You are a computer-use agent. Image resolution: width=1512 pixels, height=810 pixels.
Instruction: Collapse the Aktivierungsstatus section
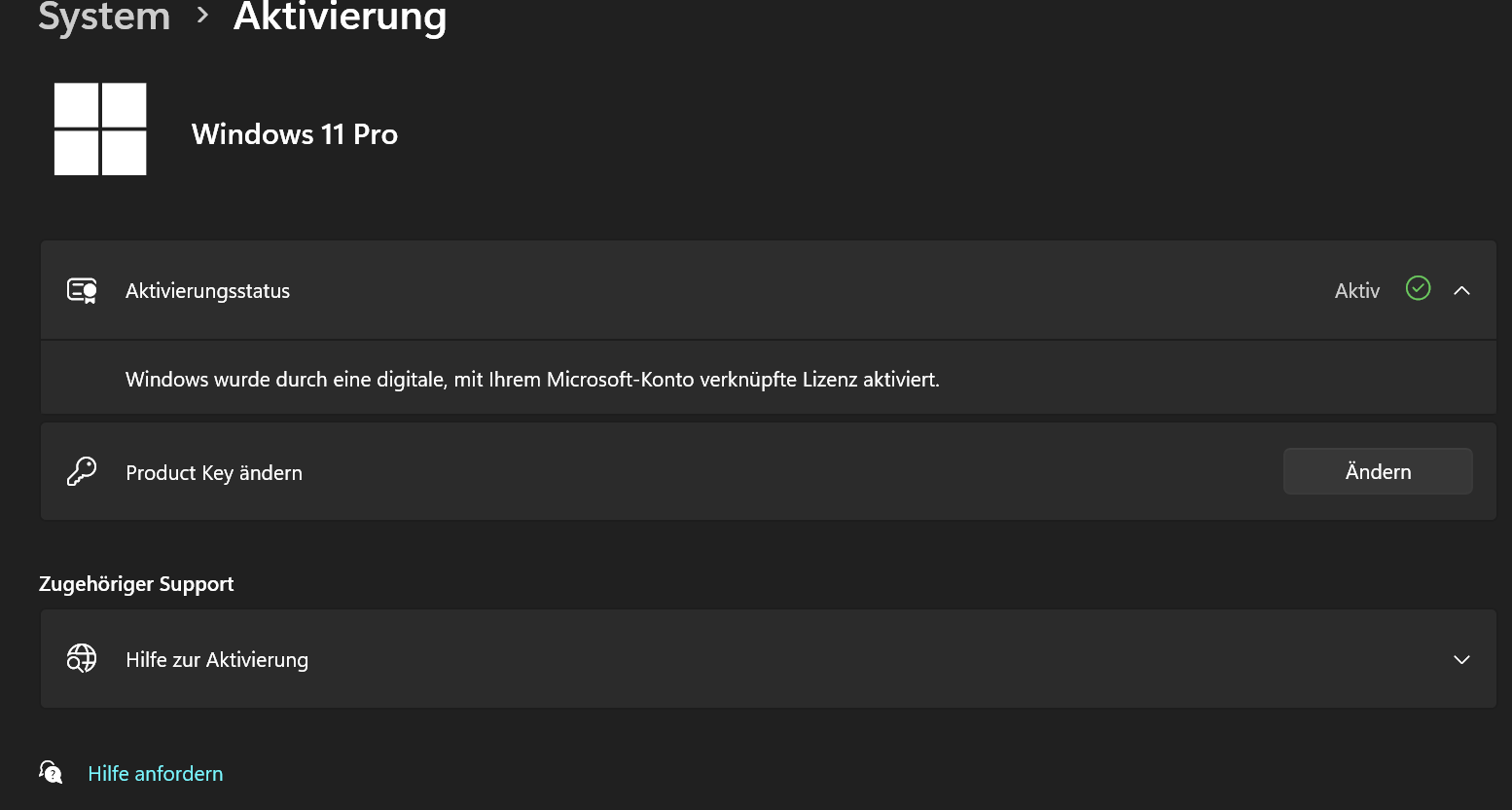[x=1461, y=290]
